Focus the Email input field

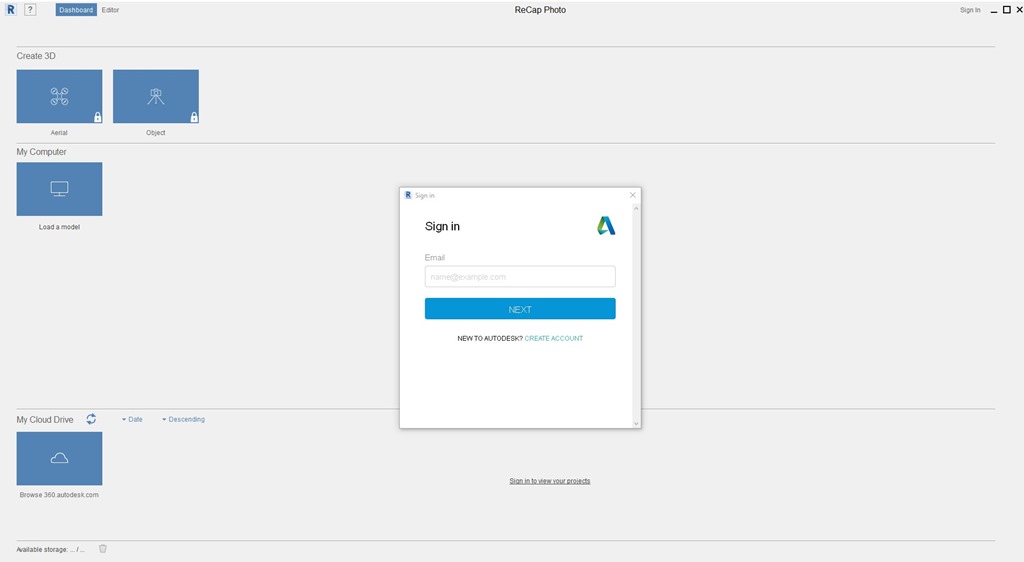(520, 277)
